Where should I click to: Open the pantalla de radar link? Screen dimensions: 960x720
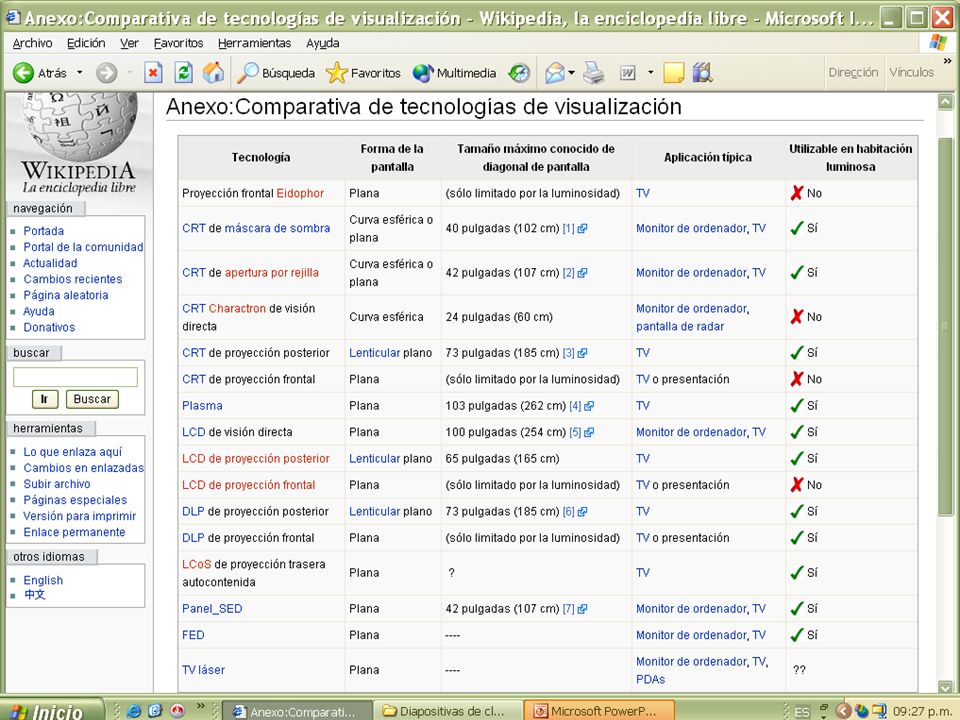[x=680, y=326]
